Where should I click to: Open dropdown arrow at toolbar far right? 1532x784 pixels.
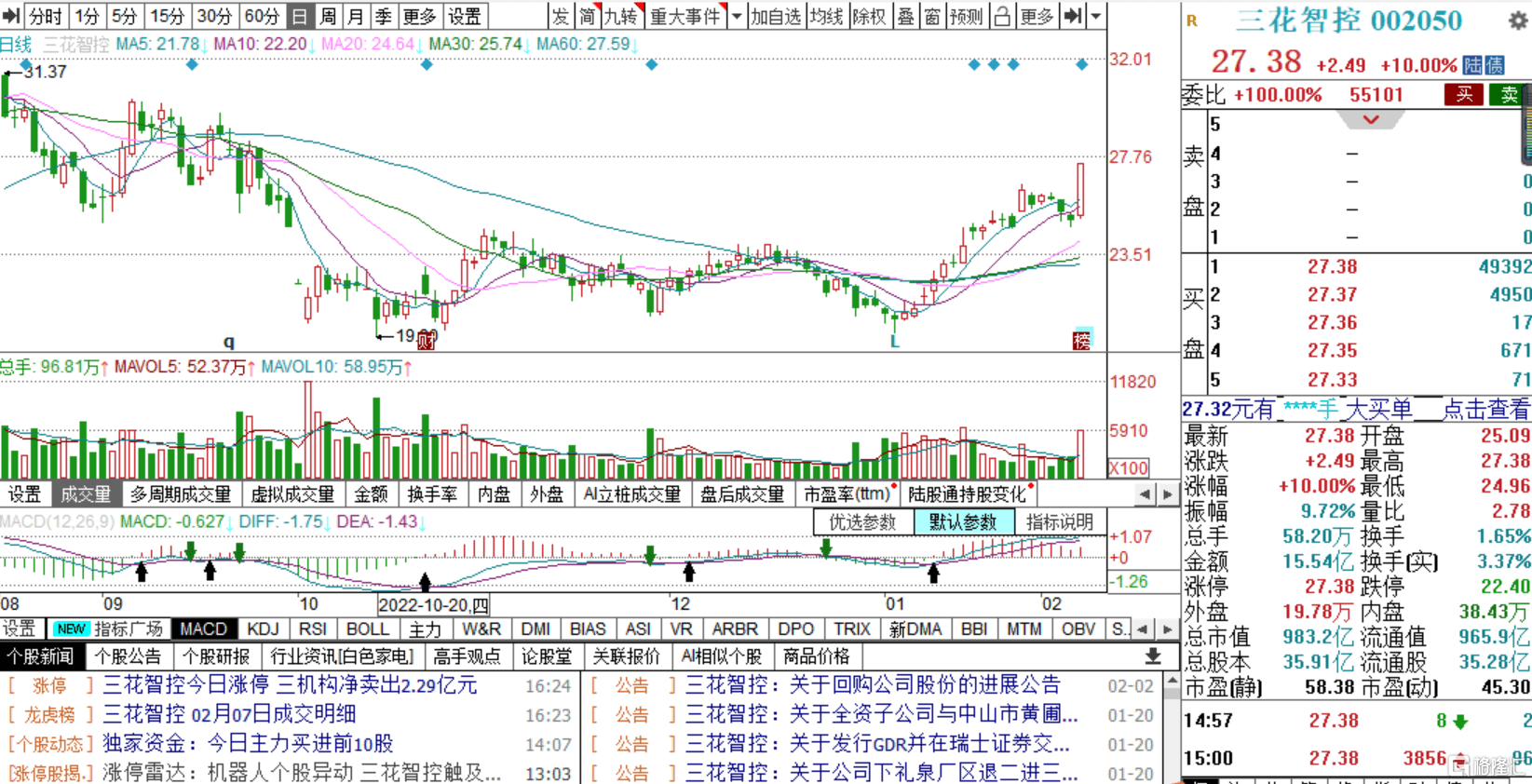(1096, 16)
